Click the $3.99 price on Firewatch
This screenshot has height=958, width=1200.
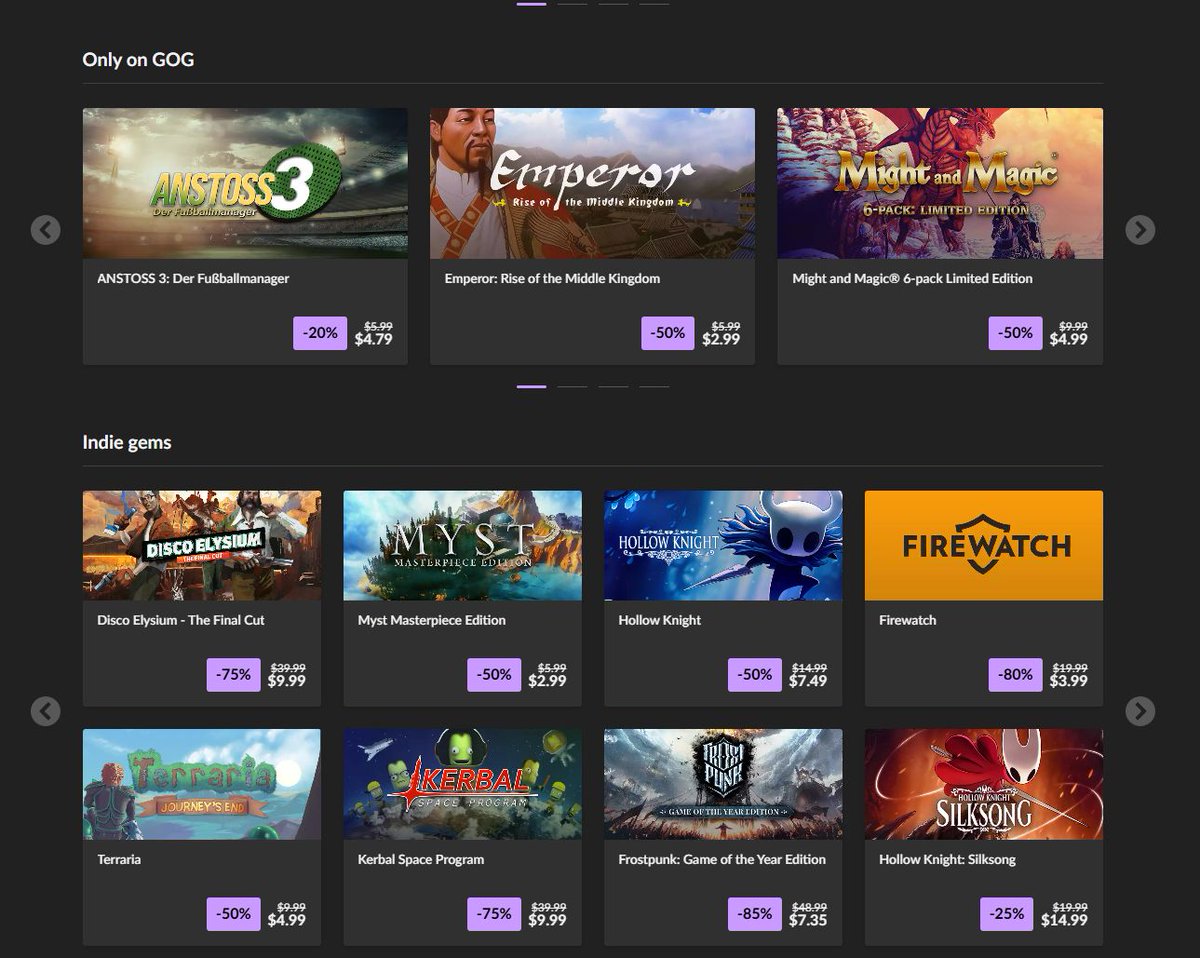[x=1069, y=681]
